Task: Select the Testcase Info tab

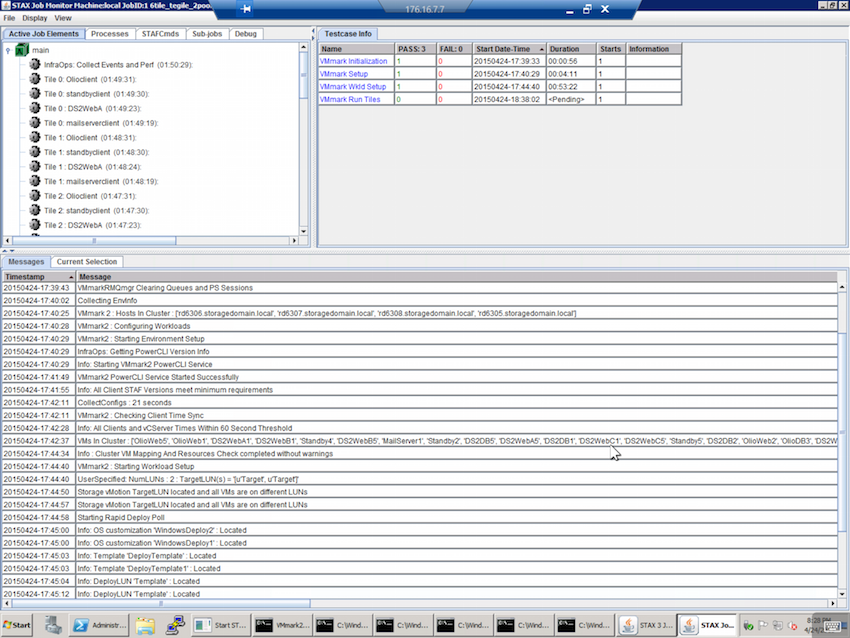Action: pyautogui.click(x=348, y=34)
